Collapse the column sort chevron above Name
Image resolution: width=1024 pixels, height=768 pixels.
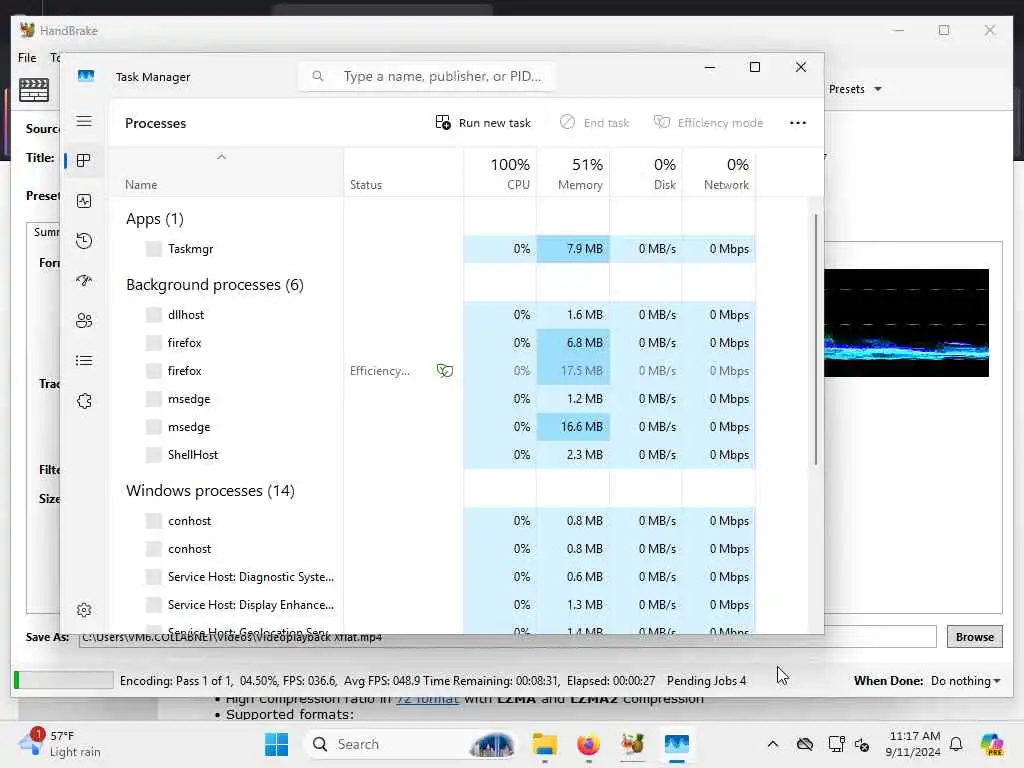tap(221, 157)
